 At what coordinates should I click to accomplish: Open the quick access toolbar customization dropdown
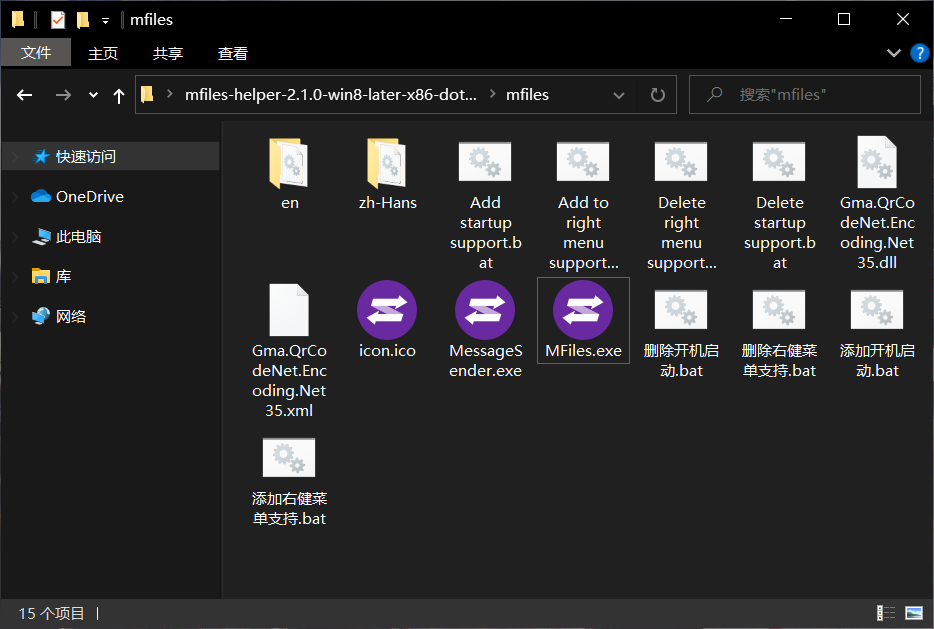click(104, 19)
